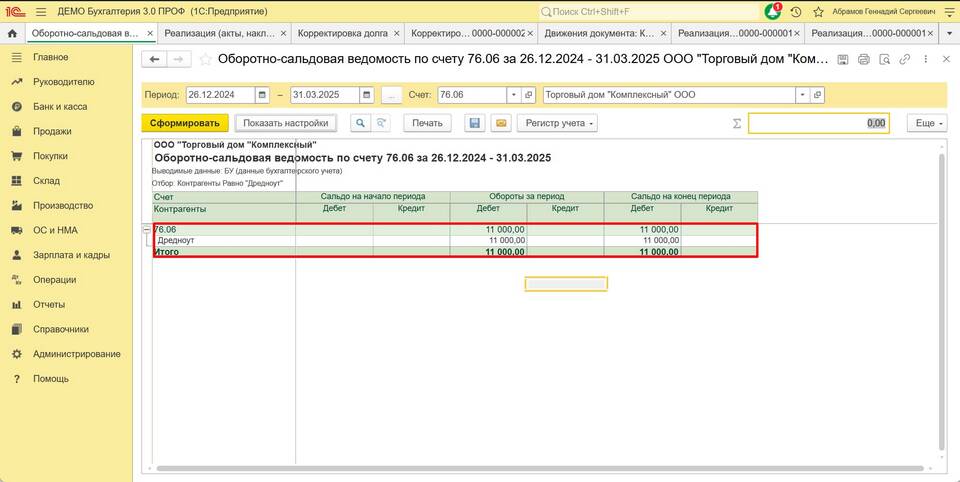Add report to favorites star near title
This screenshot has height=482, width=960.
click(x=206, y=60)
